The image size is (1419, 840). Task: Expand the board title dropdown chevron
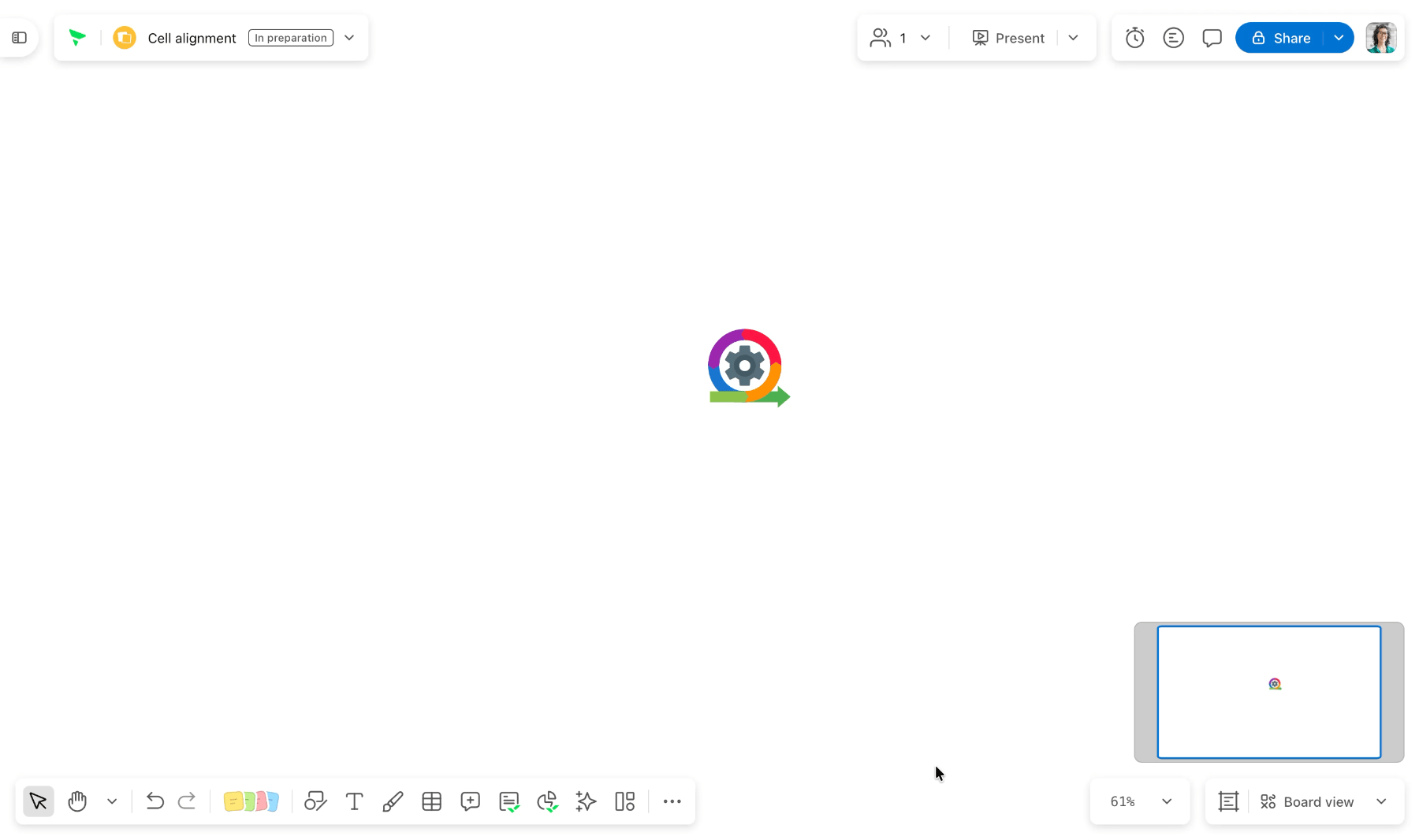coord(349,38)
